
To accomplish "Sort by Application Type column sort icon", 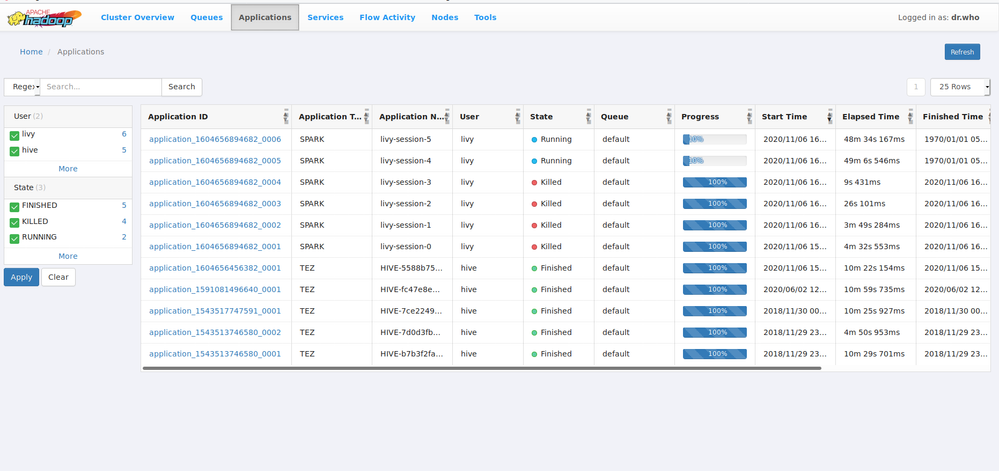I will (x=366, y=117).
